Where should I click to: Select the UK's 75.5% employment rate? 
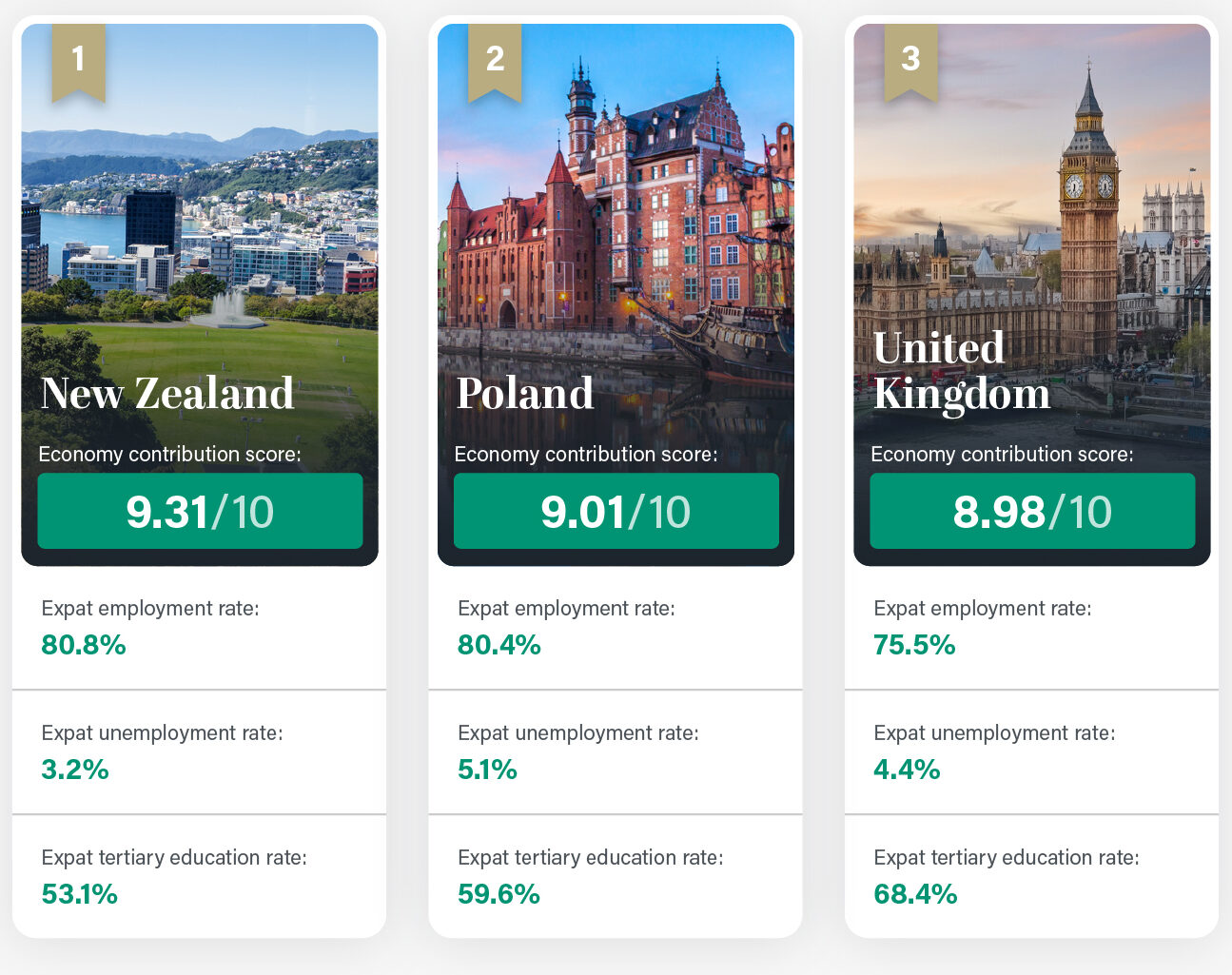tap(914, 645)
